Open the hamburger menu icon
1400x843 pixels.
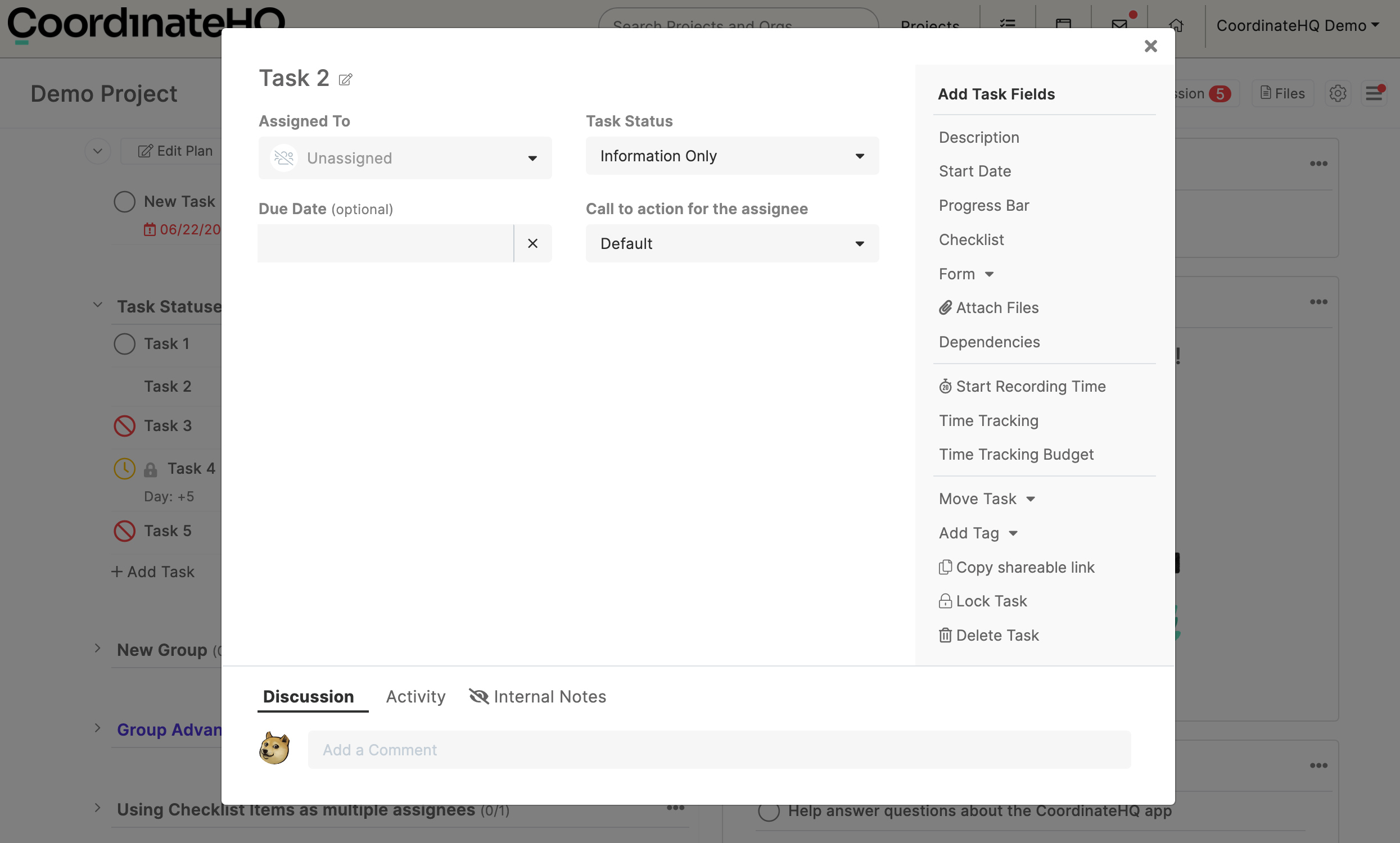1374,93
